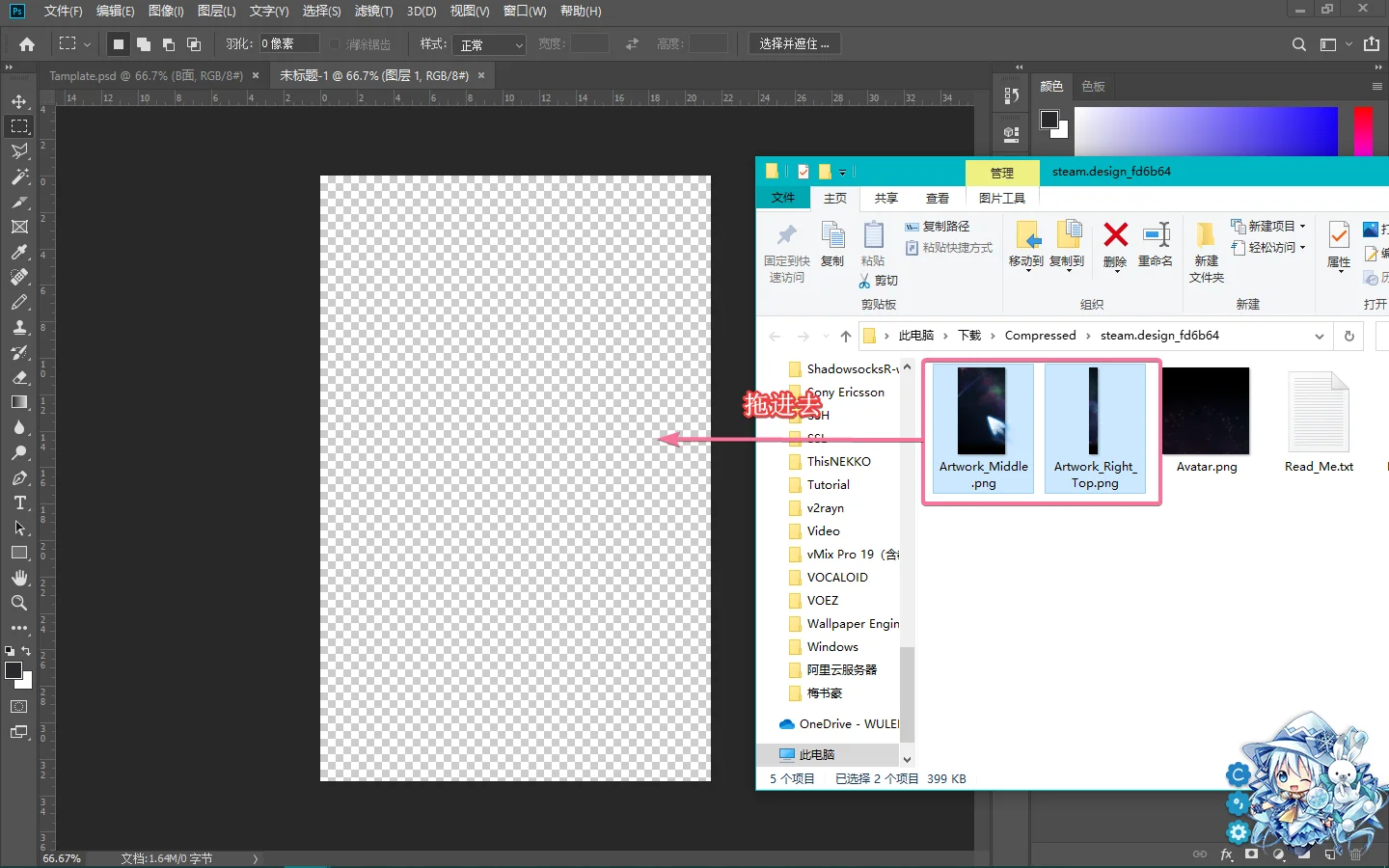Click the Home icon in options bar
Viewport: 1389px width, 868px height.
(x=27, y=44)
